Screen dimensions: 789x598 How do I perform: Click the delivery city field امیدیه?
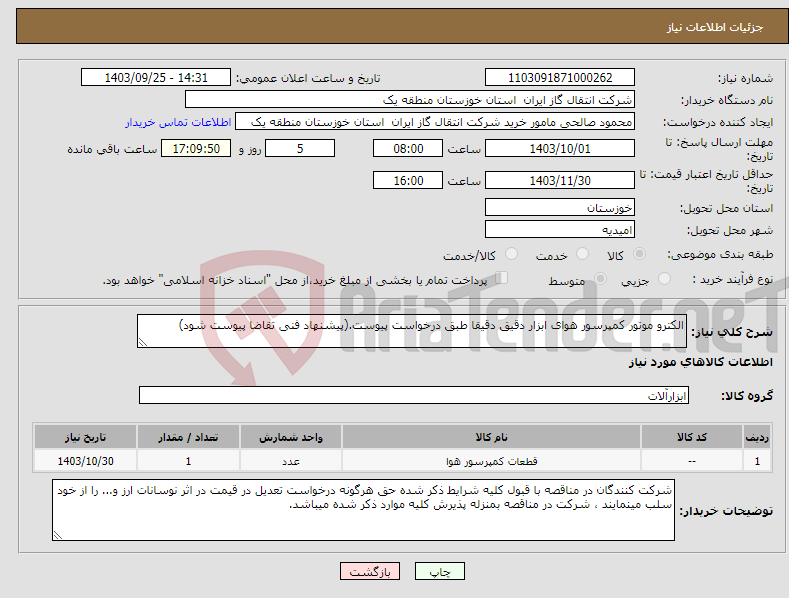tap(560, 230)
